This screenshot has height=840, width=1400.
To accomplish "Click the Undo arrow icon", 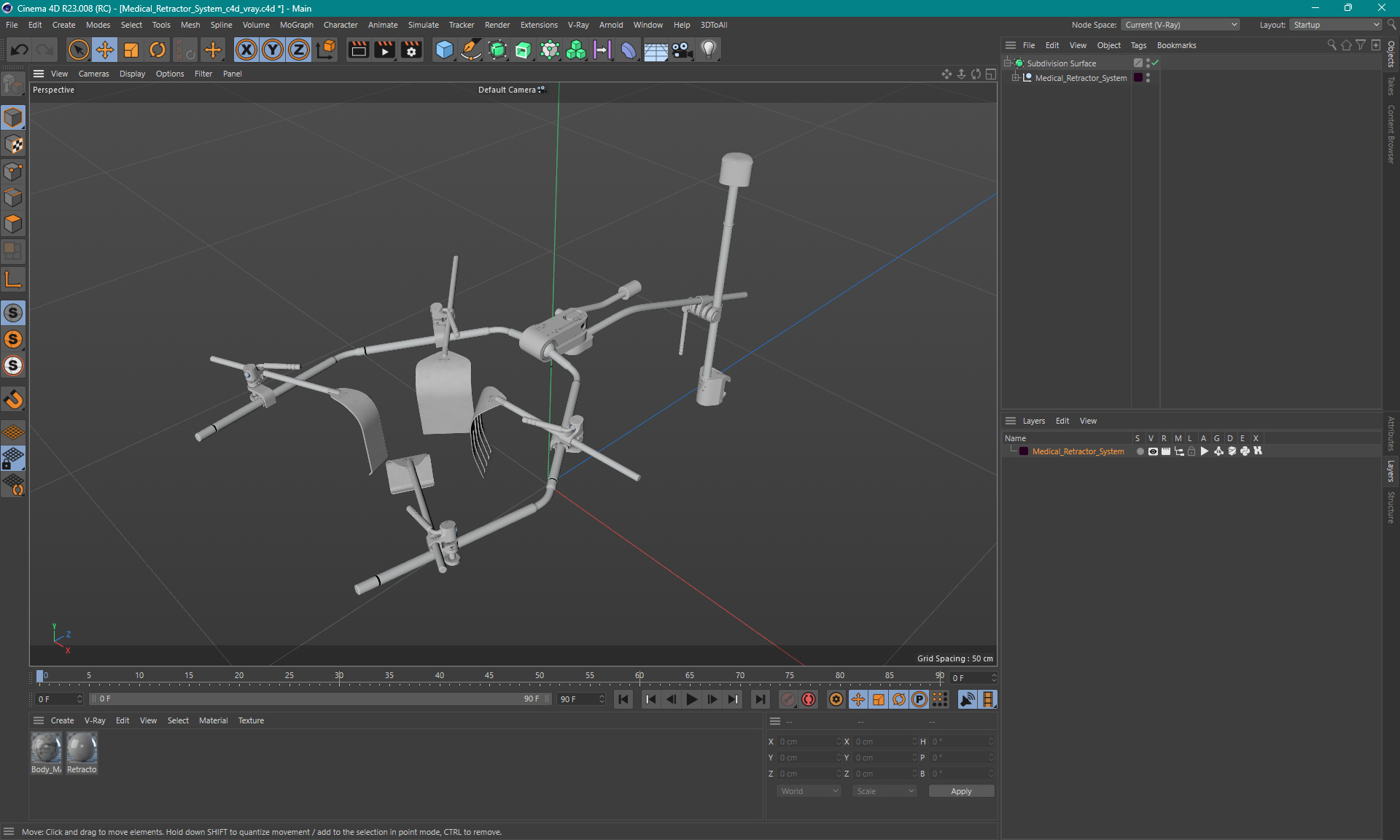I will 20,50.
